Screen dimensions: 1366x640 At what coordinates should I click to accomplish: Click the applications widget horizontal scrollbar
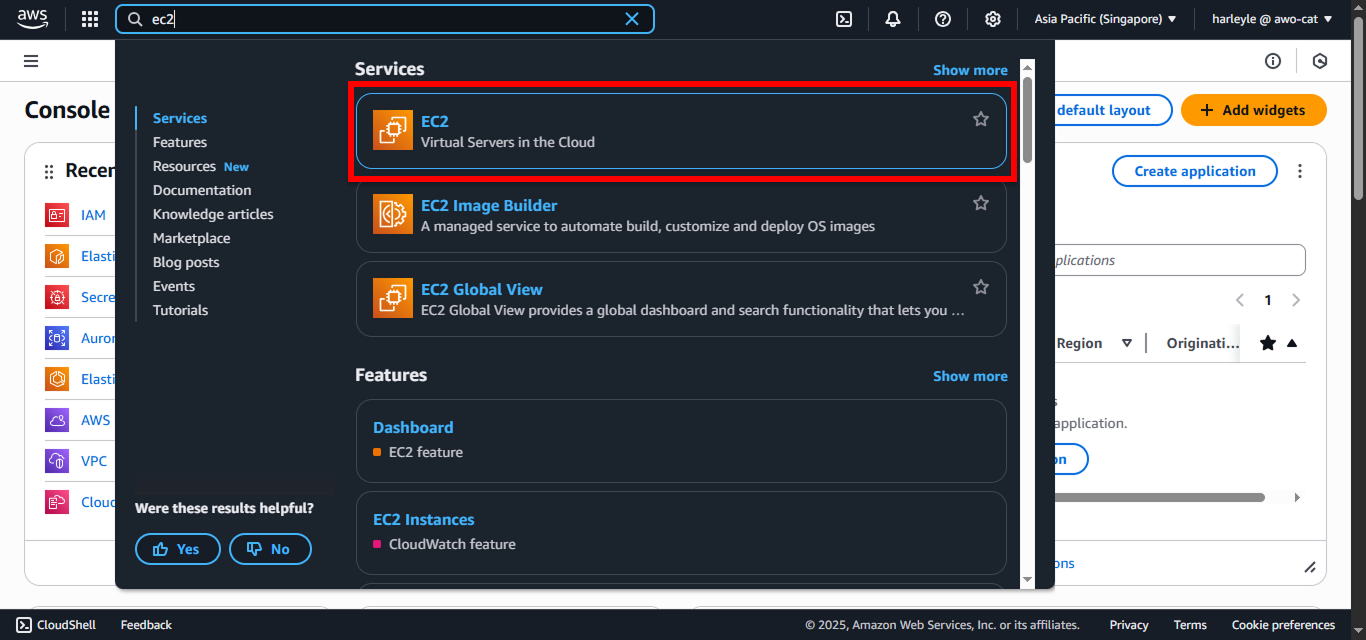click(1158, 497)
